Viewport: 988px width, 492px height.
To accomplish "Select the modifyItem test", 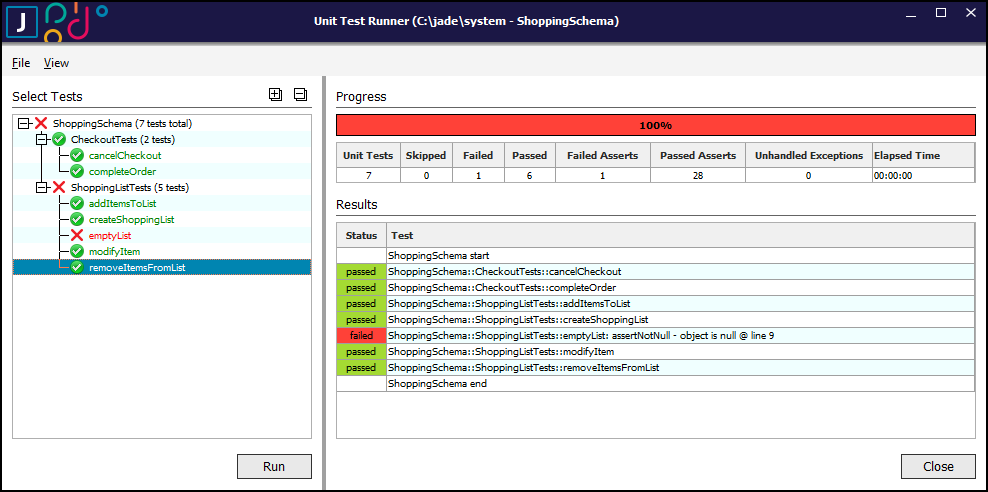I will (x=114, y=251).
